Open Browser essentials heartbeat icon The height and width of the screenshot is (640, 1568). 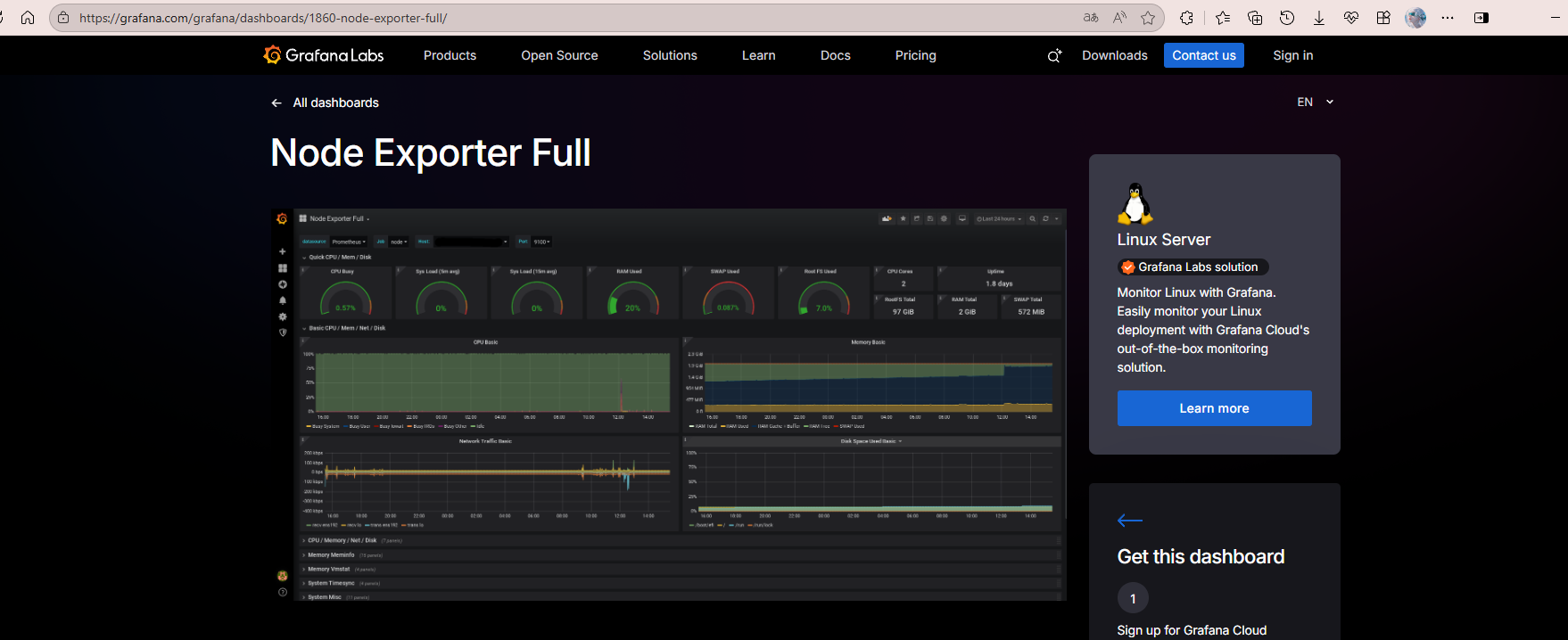[x=1351, y=18]
